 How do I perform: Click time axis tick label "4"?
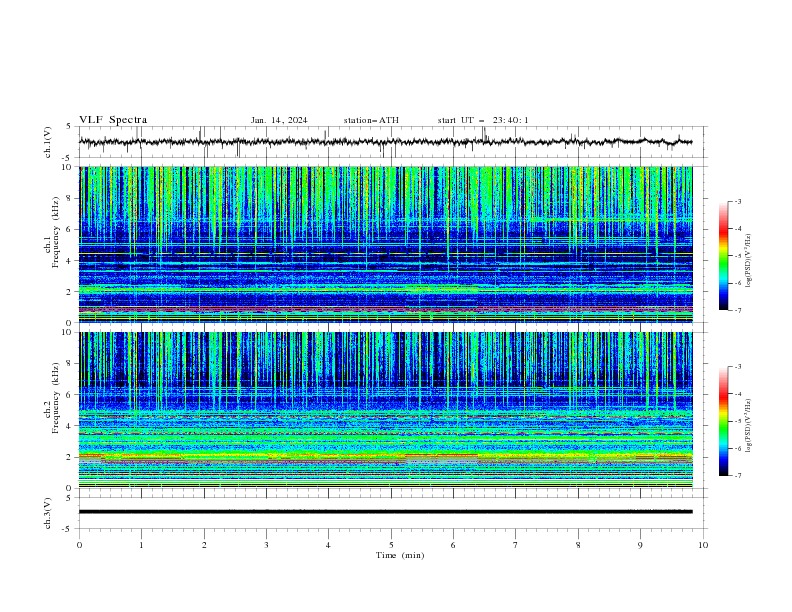click(x=329, y=545)
